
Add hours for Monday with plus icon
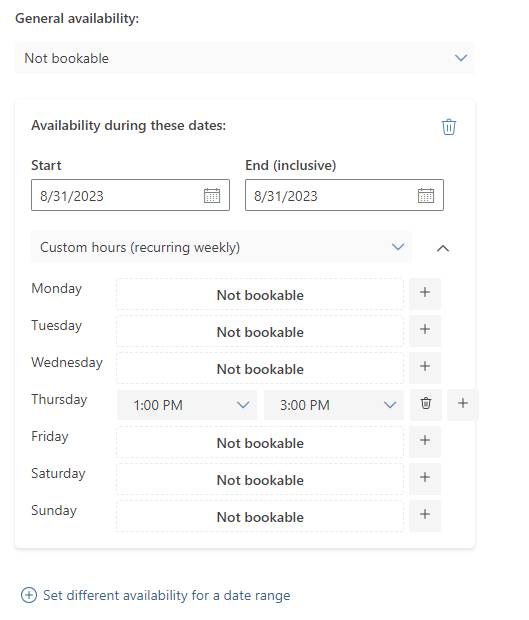(x=425, y=293)
